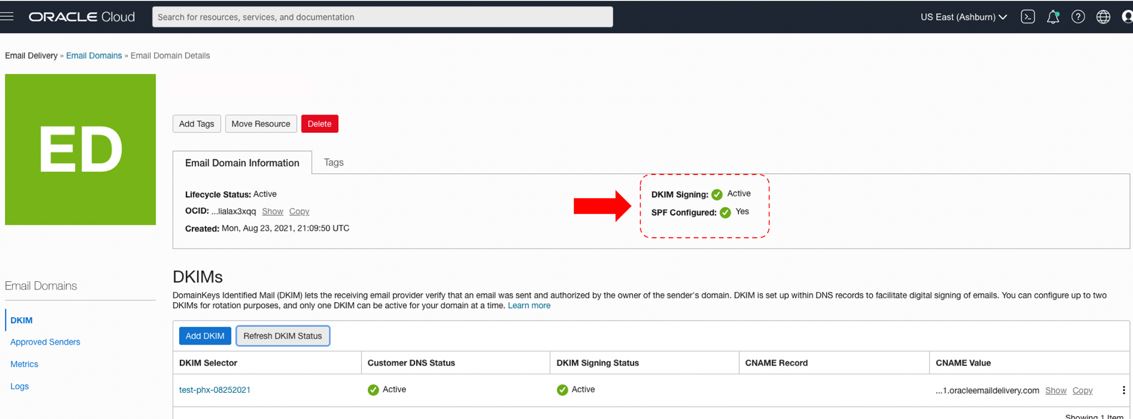Click Email Delivery breadcrumb
The height and width of the screenshot is (419, 1133).
[x=31, y=56]
